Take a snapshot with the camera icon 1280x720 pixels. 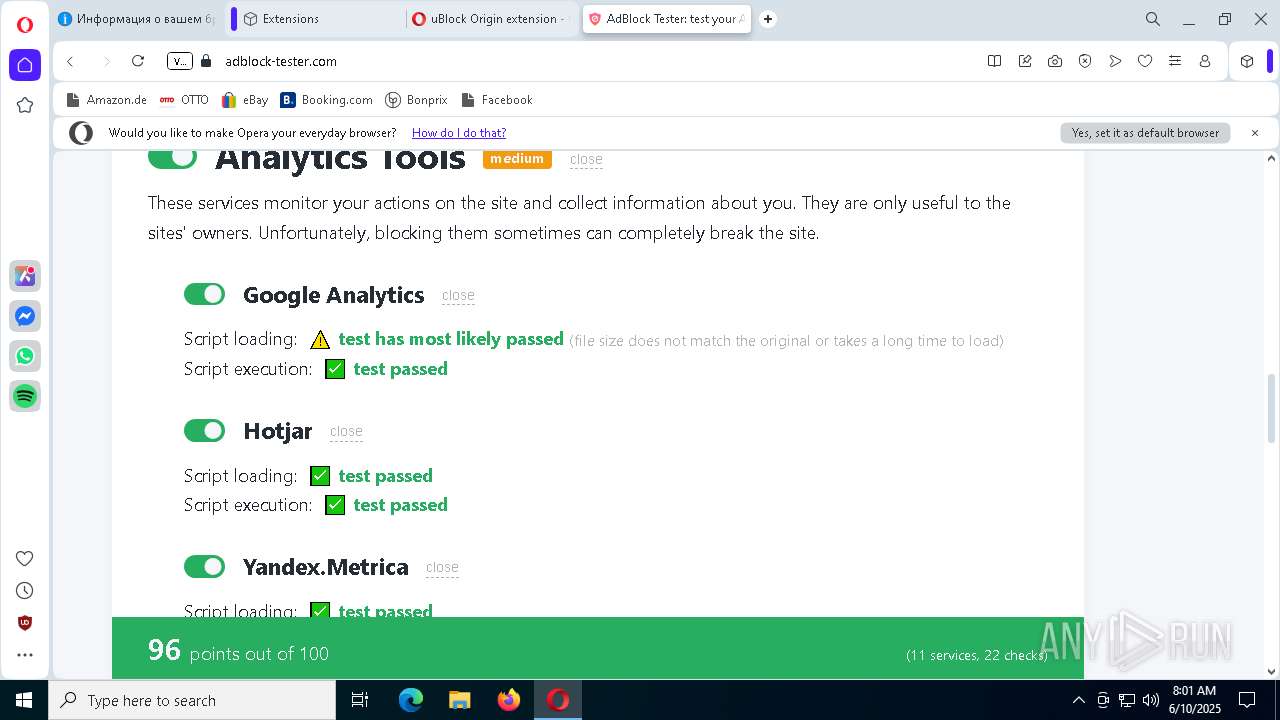pyautogui.click(x=1055, y=61)
